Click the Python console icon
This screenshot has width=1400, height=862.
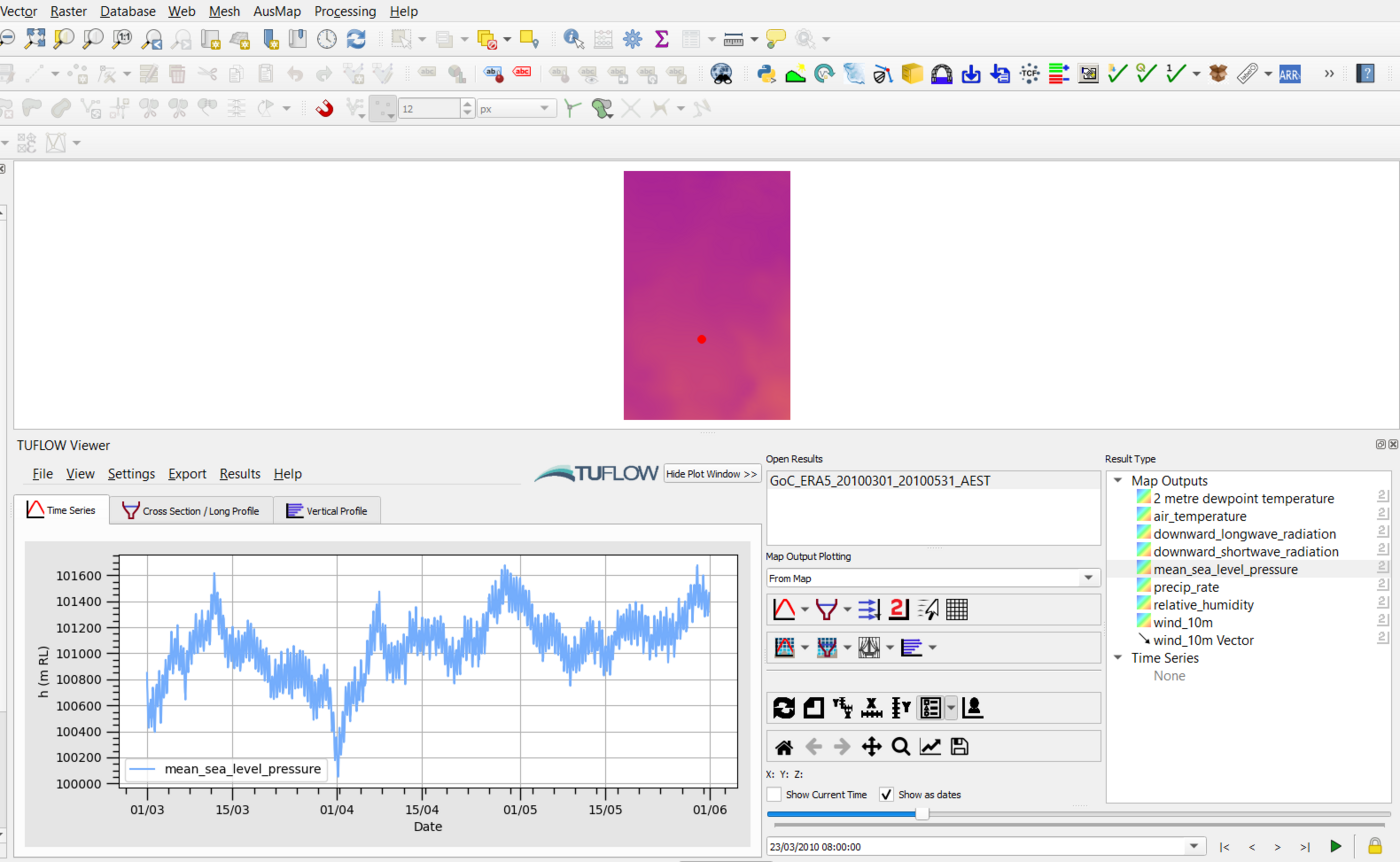[x=767, y=73]
